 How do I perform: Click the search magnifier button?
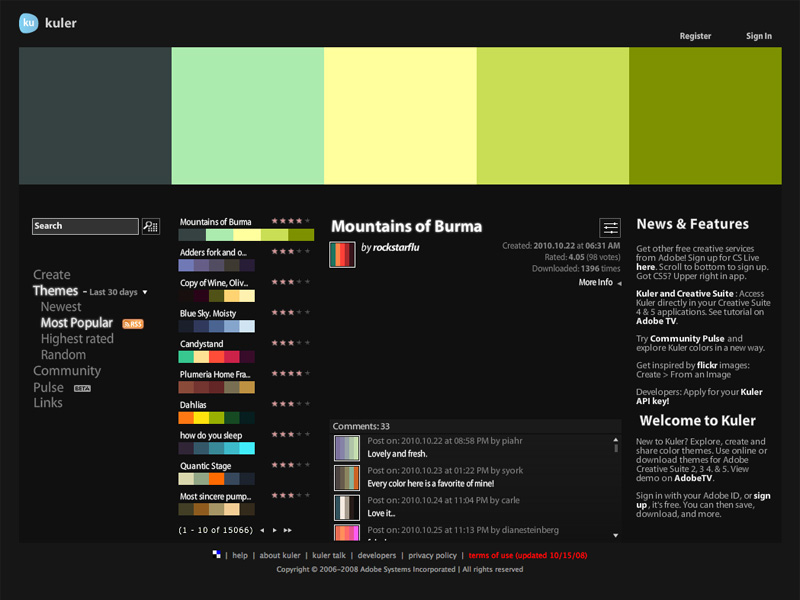point(151,226)
